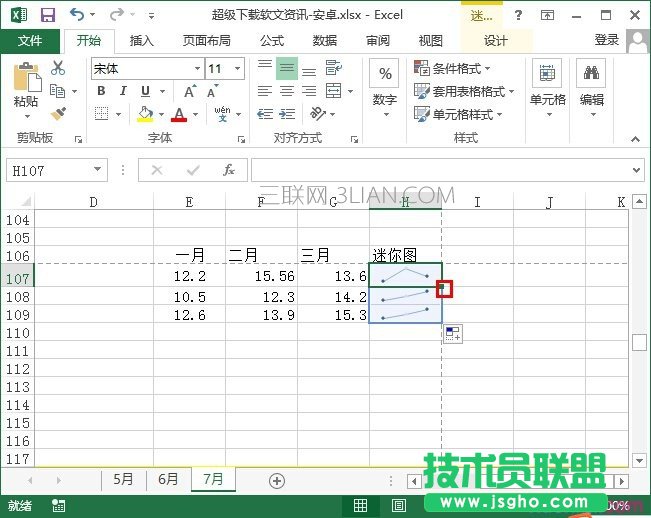Viewport: 651px width, 518px height.
Task: Click the Format Painter brush icon
Action: tap(58, 113)
